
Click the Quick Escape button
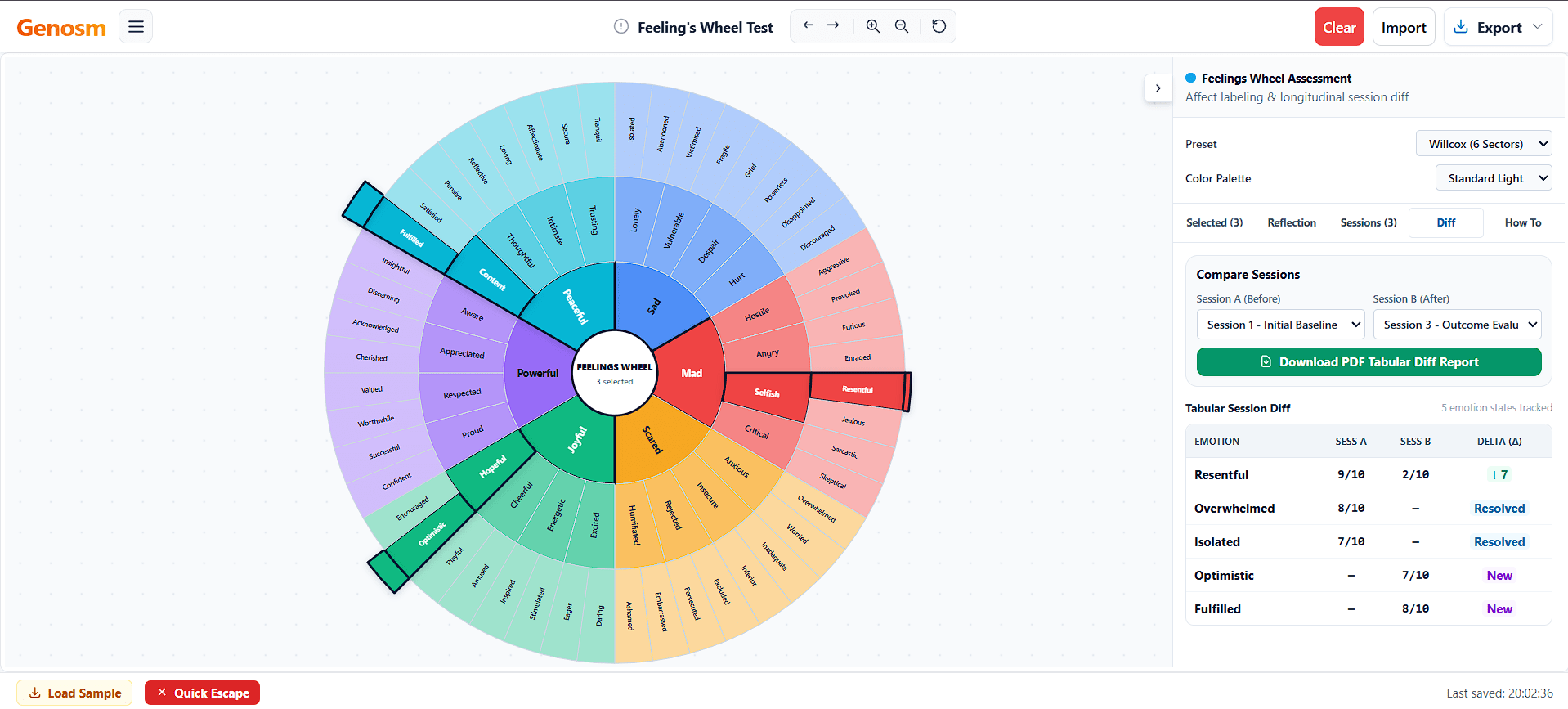coord(202,693)
